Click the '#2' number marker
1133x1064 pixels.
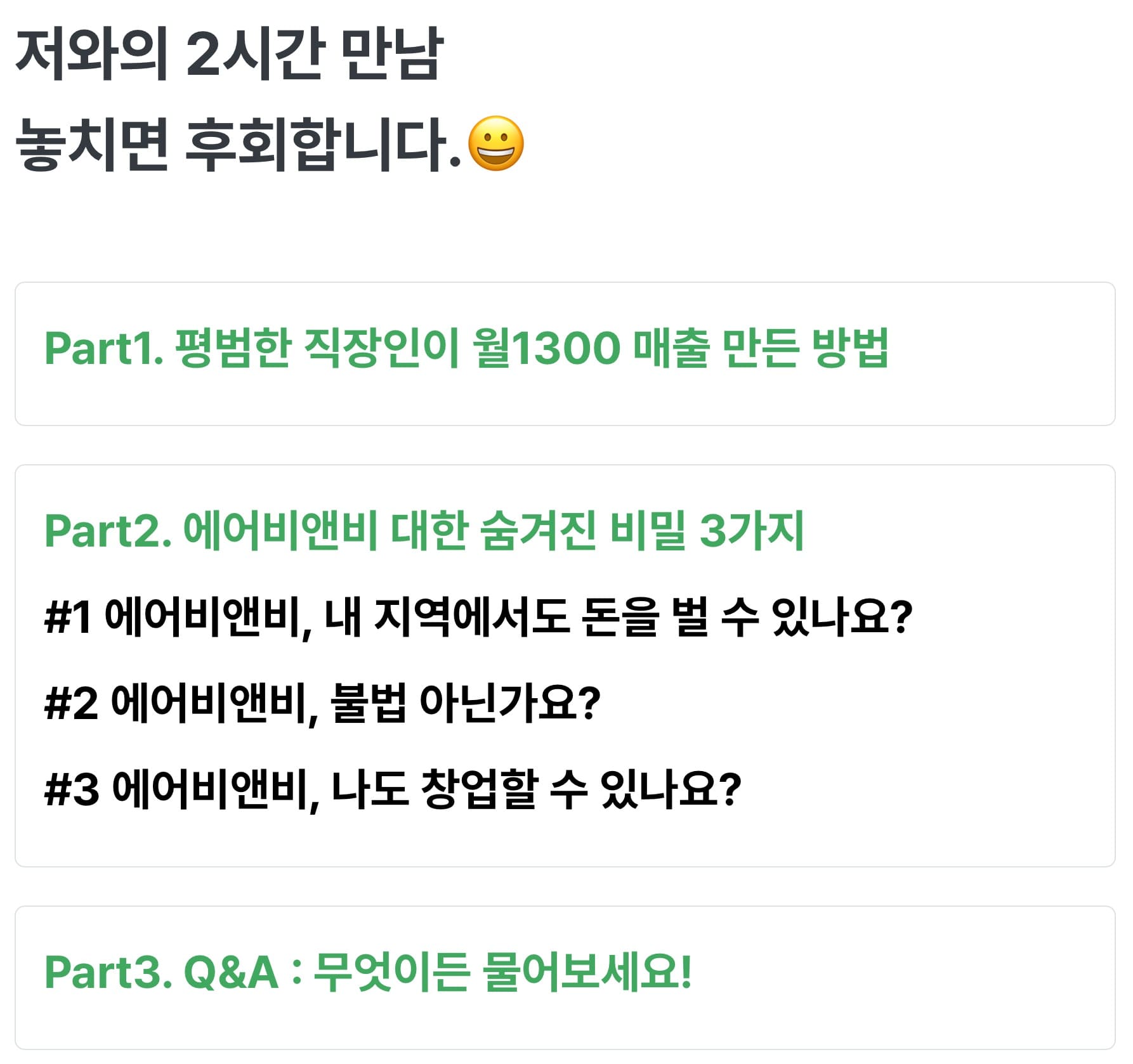coord(72,704)
